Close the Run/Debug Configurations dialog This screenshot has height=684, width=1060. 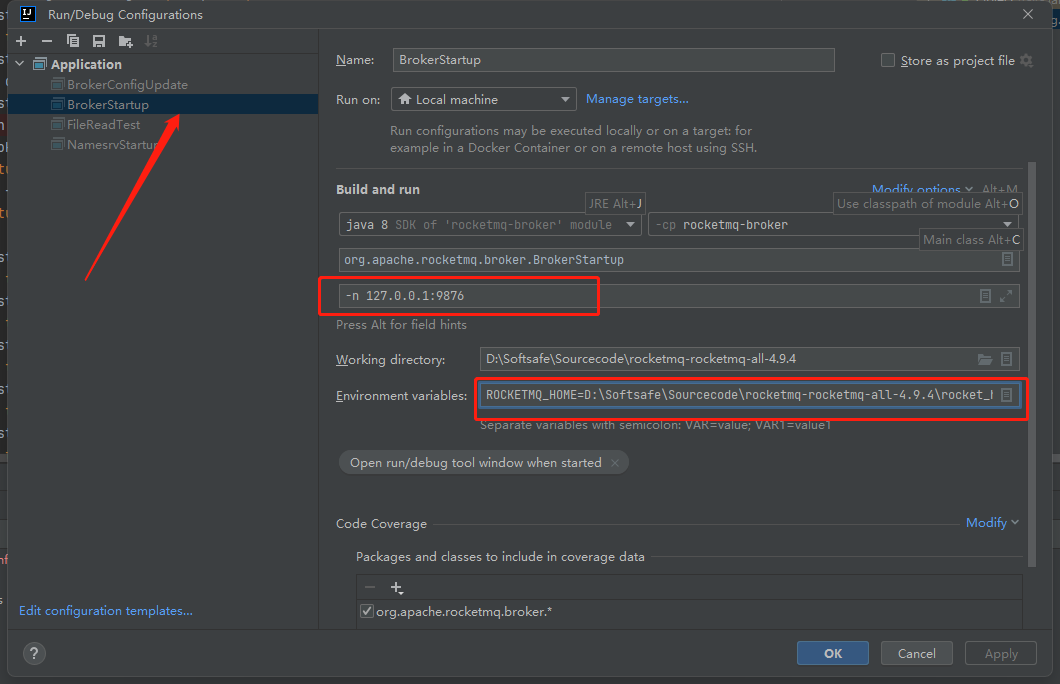pos(1028,14)
